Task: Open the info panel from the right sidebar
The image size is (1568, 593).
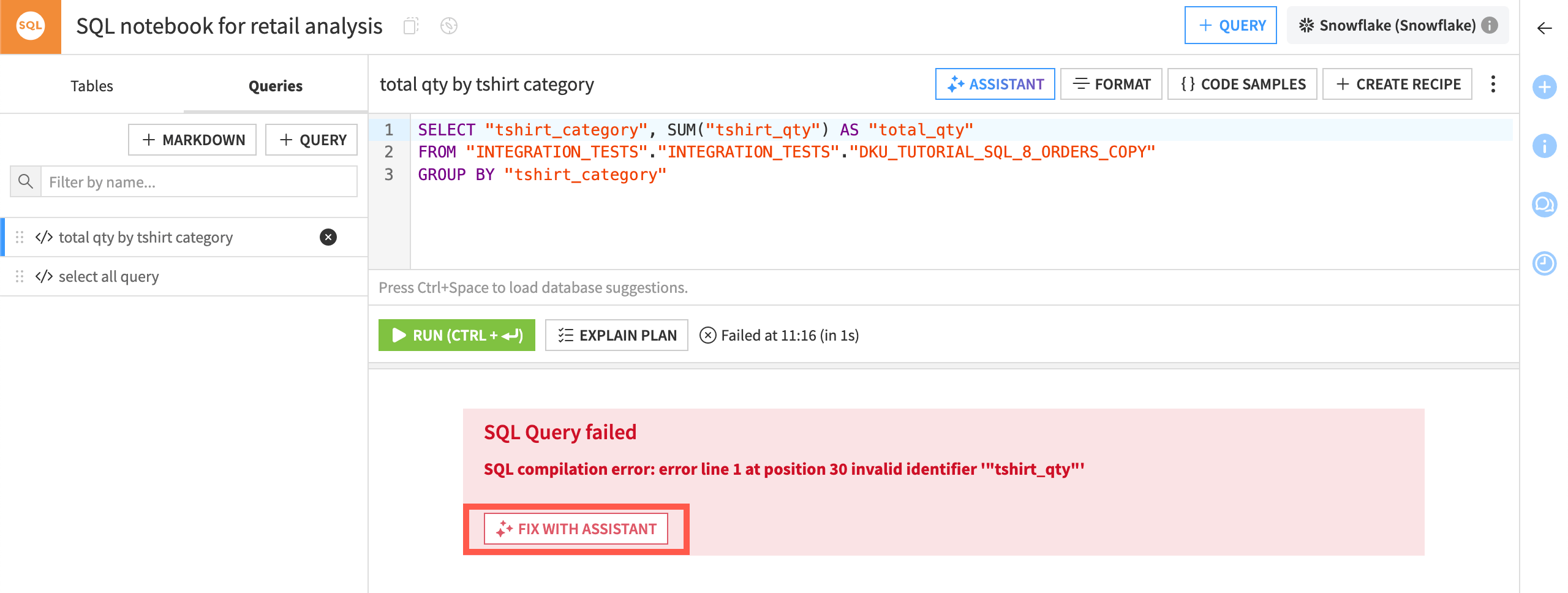Action: (x=1544, y=146)
